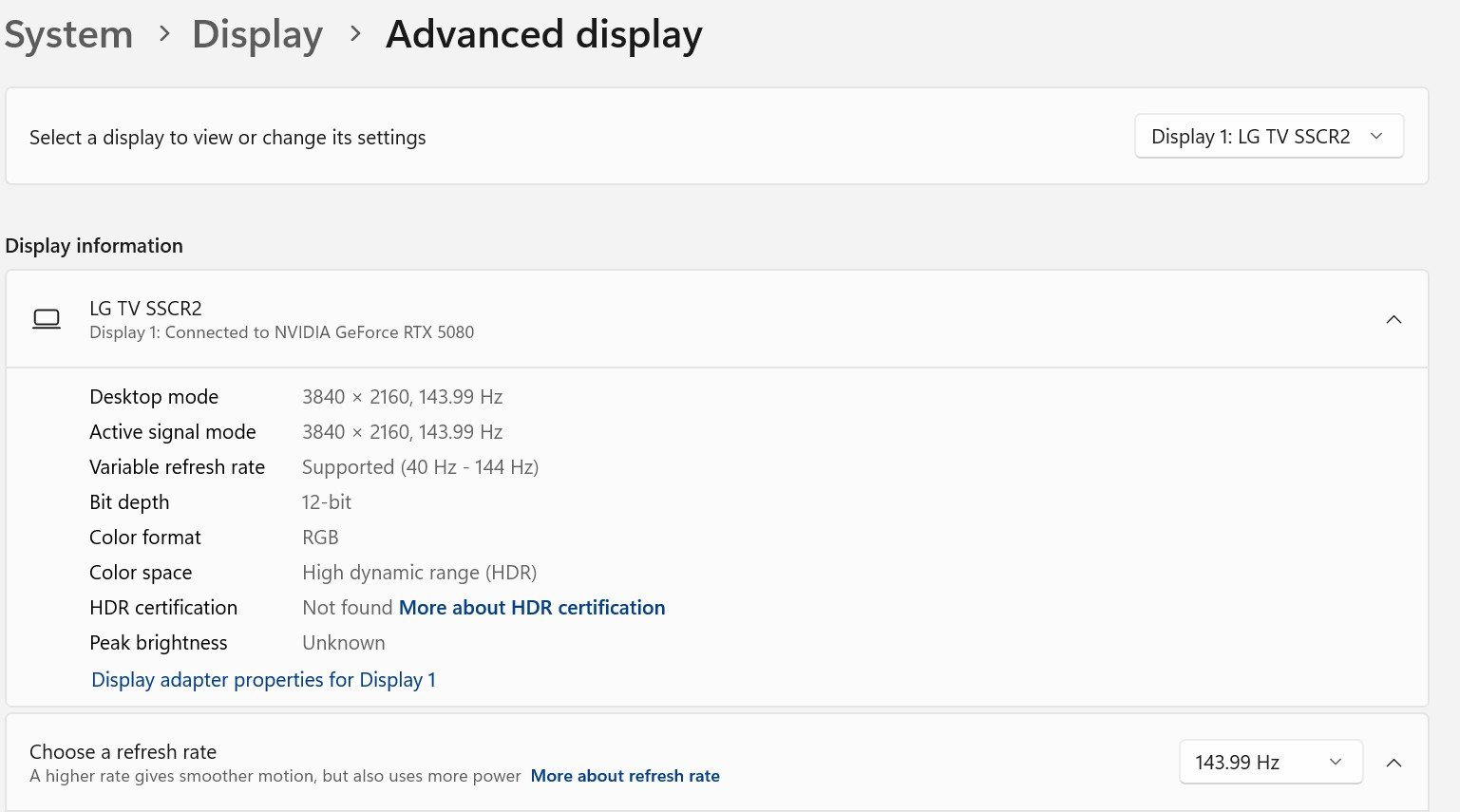The width and height of the screenshot is (1460, 812).
Task: Open the Display 1: LG TV SSCR2 selector
Action: coord(1268,137)
